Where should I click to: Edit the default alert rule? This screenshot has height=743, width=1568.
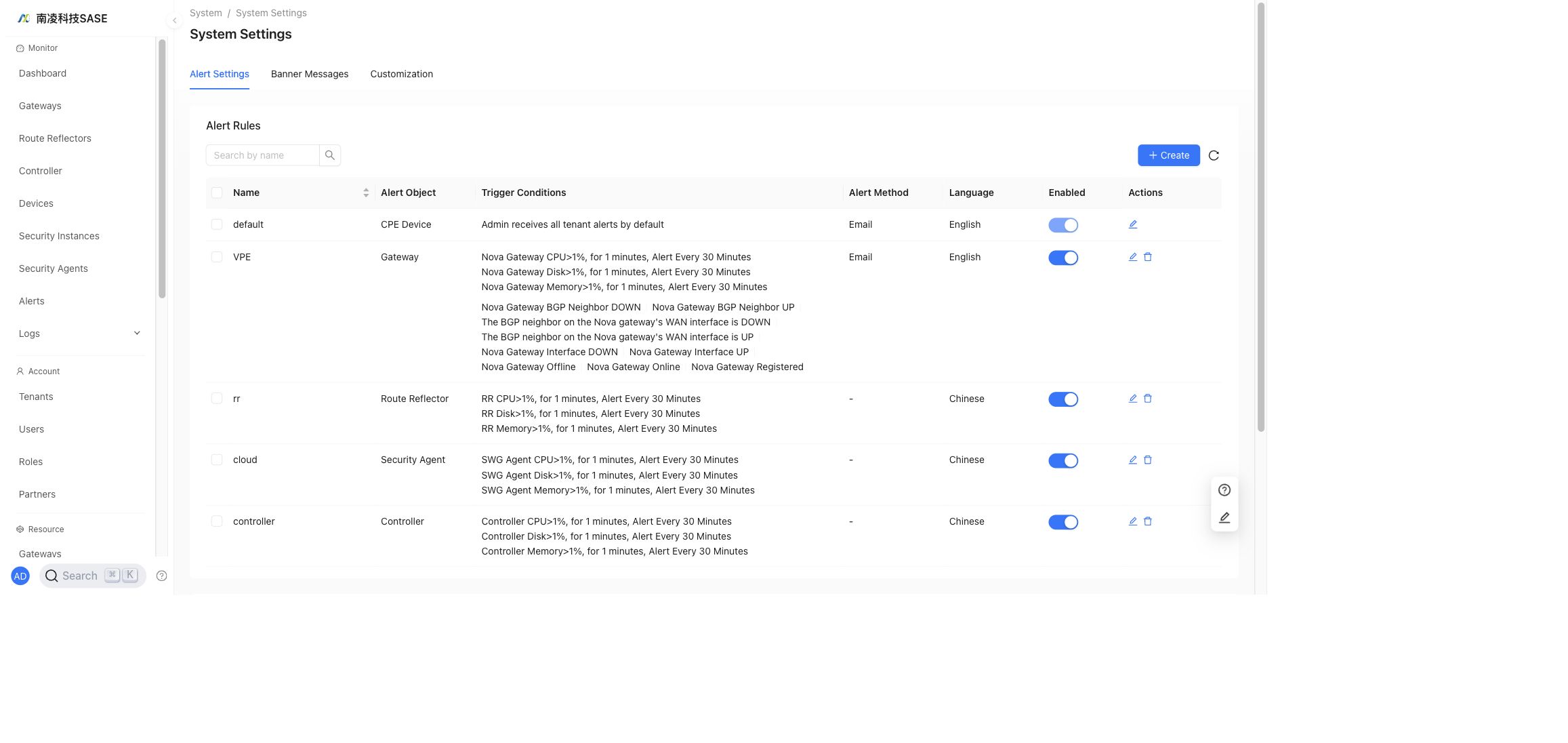(1132, 224)
